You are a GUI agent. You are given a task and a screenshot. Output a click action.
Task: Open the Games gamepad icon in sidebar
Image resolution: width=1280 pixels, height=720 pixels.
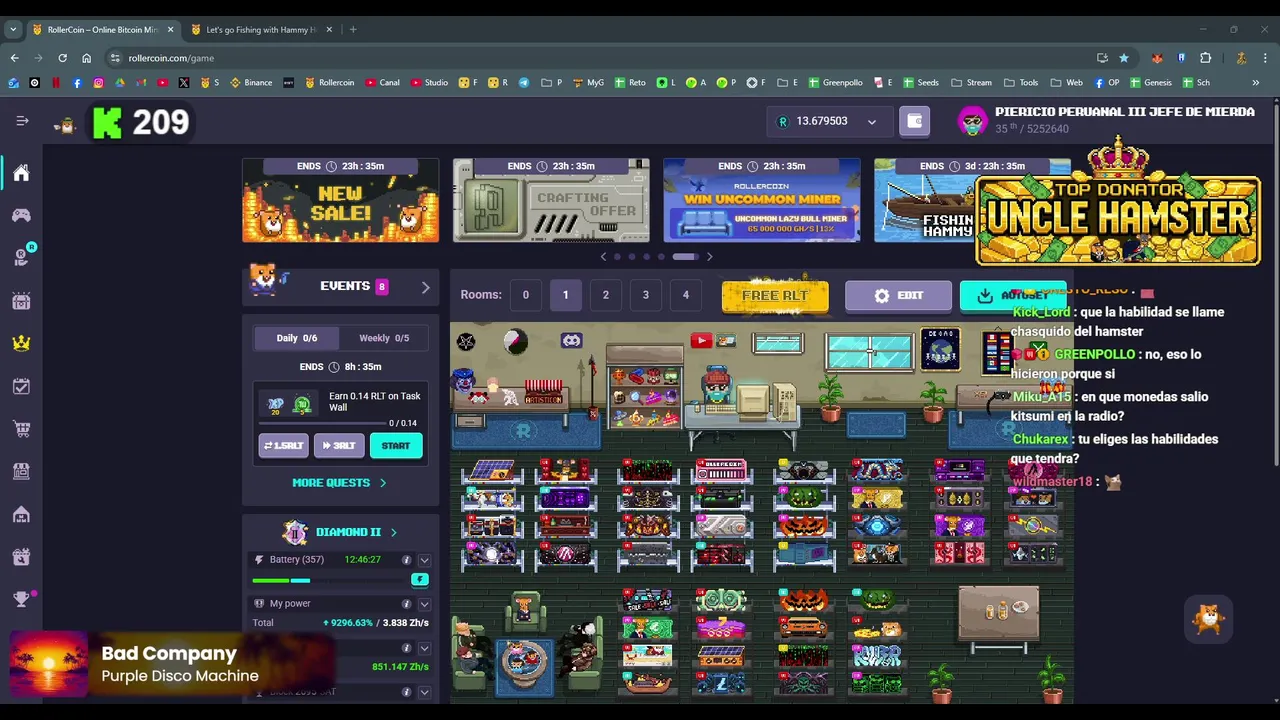21,215
